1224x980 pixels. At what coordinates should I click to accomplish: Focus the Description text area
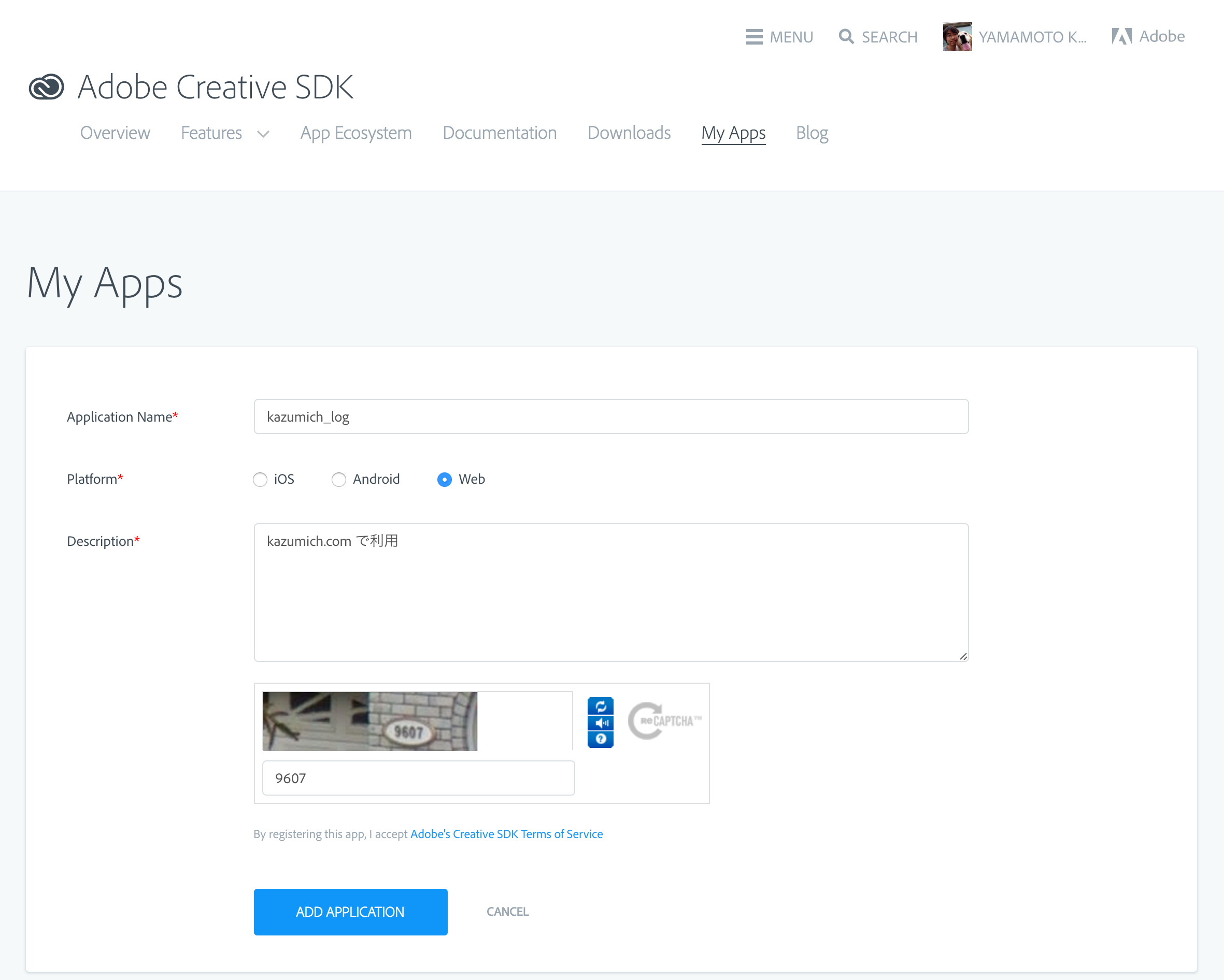(x=611, y=593)
